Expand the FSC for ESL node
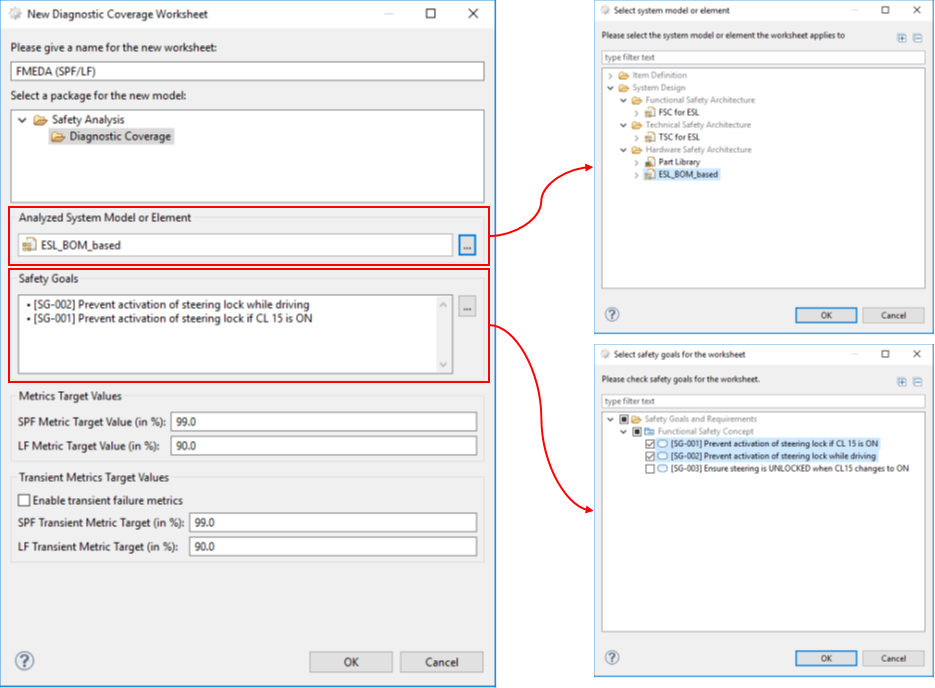 point(636,113)
